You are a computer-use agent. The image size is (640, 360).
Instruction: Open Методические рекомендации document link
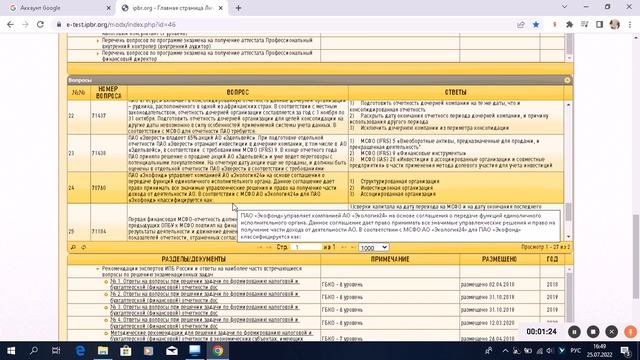[x=211, y=336]
